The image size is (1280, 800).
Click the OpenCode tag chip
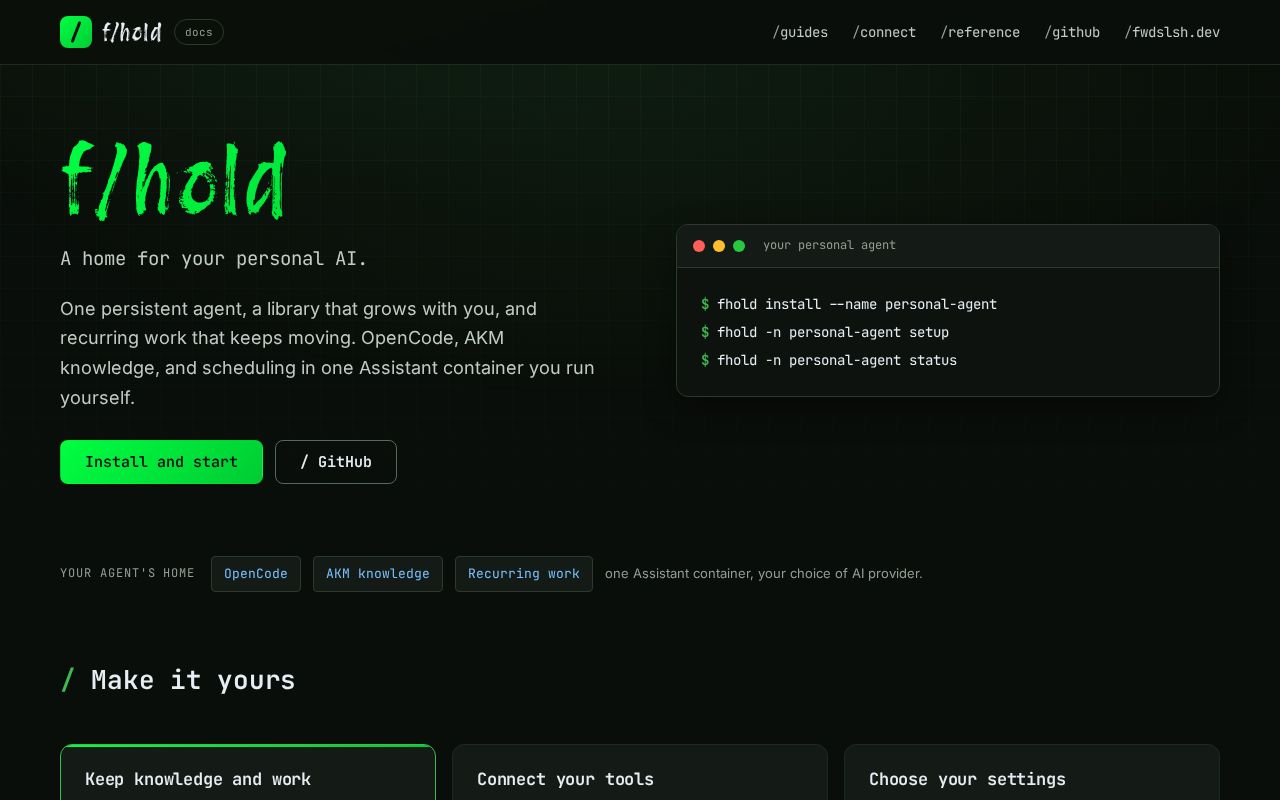coord(256,574)
